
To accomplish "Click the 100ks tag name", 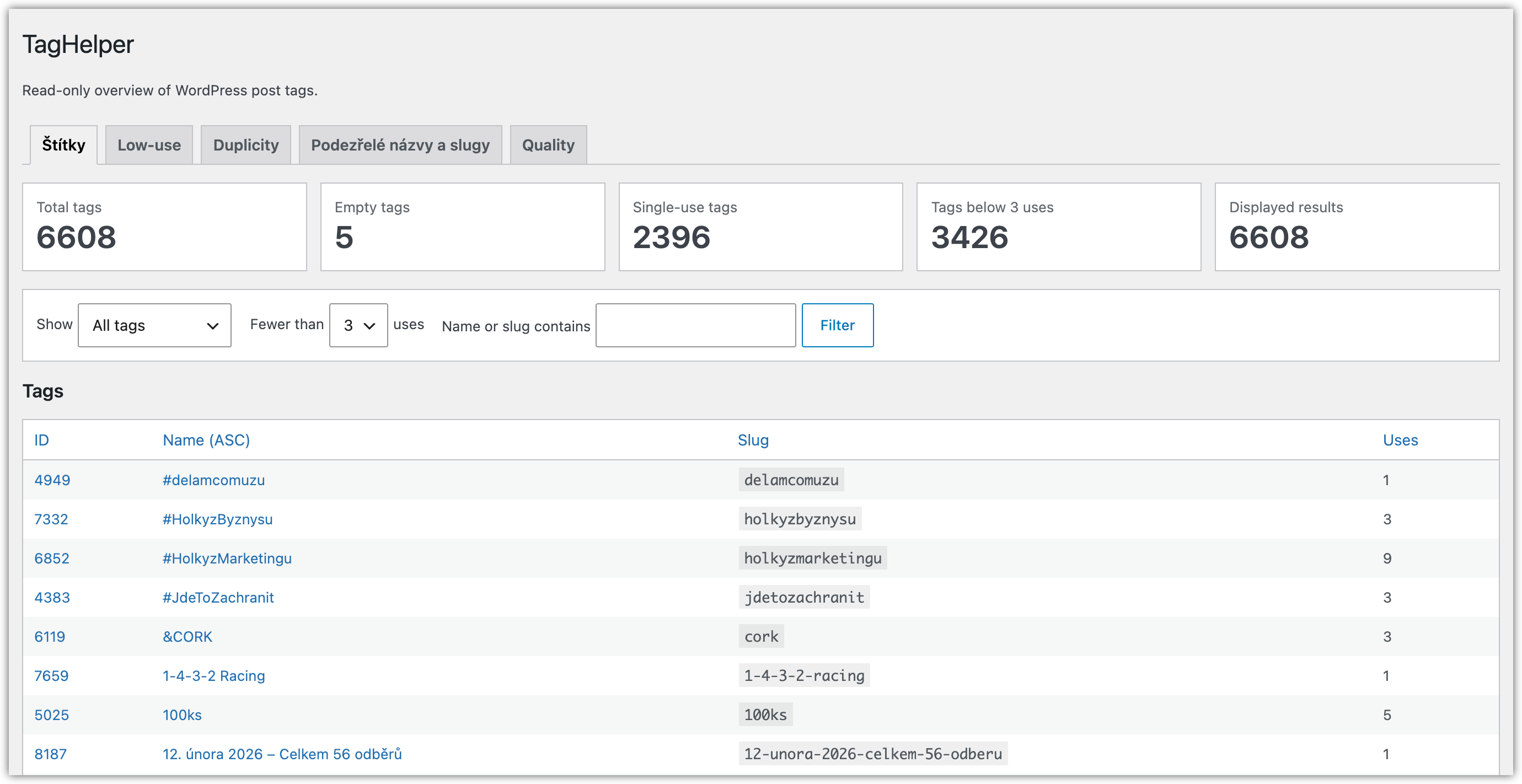I will [x=182, y=715].
